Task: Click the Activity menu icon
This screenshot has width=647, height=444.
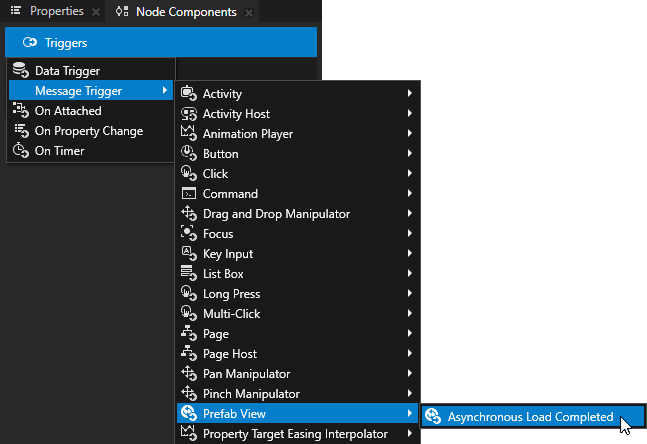Action: [189, 93]
